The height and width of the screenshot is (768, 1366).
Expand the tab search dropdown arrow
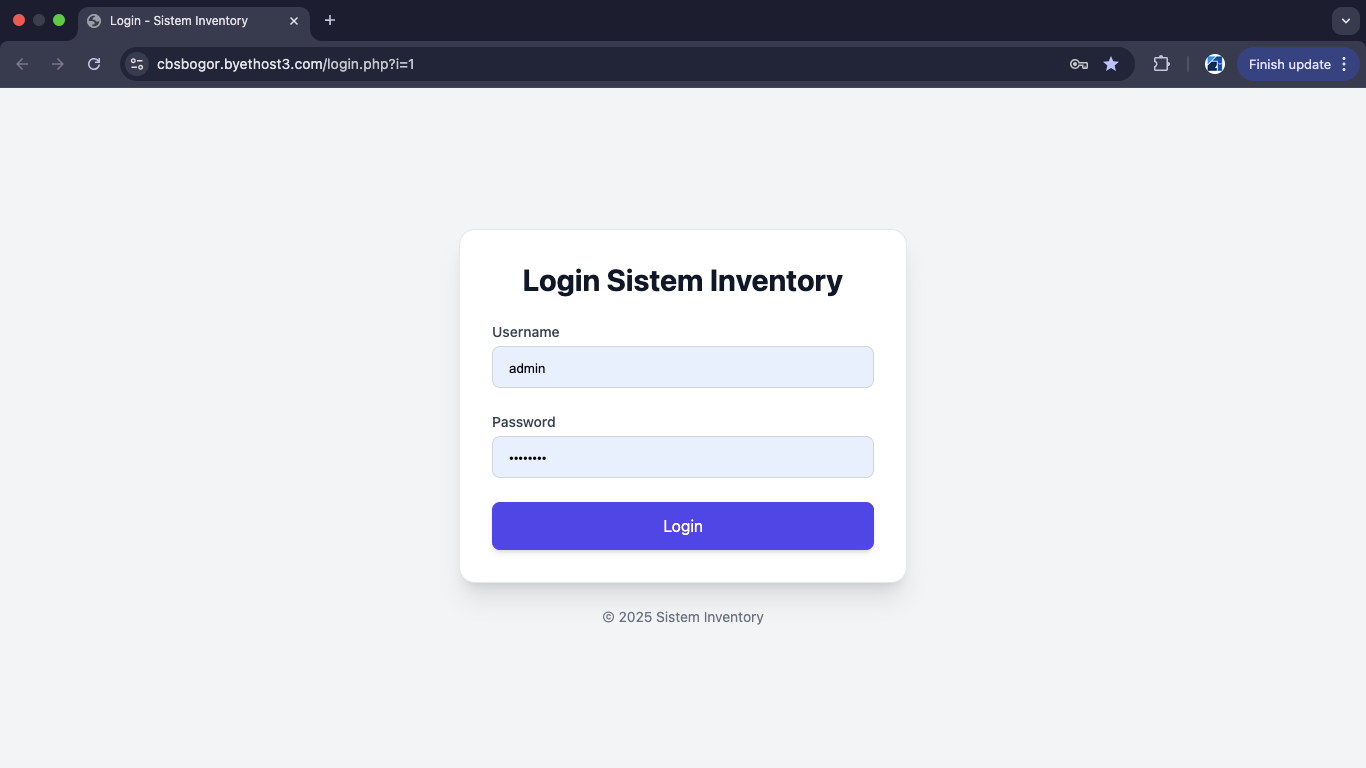coord(1345,20)
